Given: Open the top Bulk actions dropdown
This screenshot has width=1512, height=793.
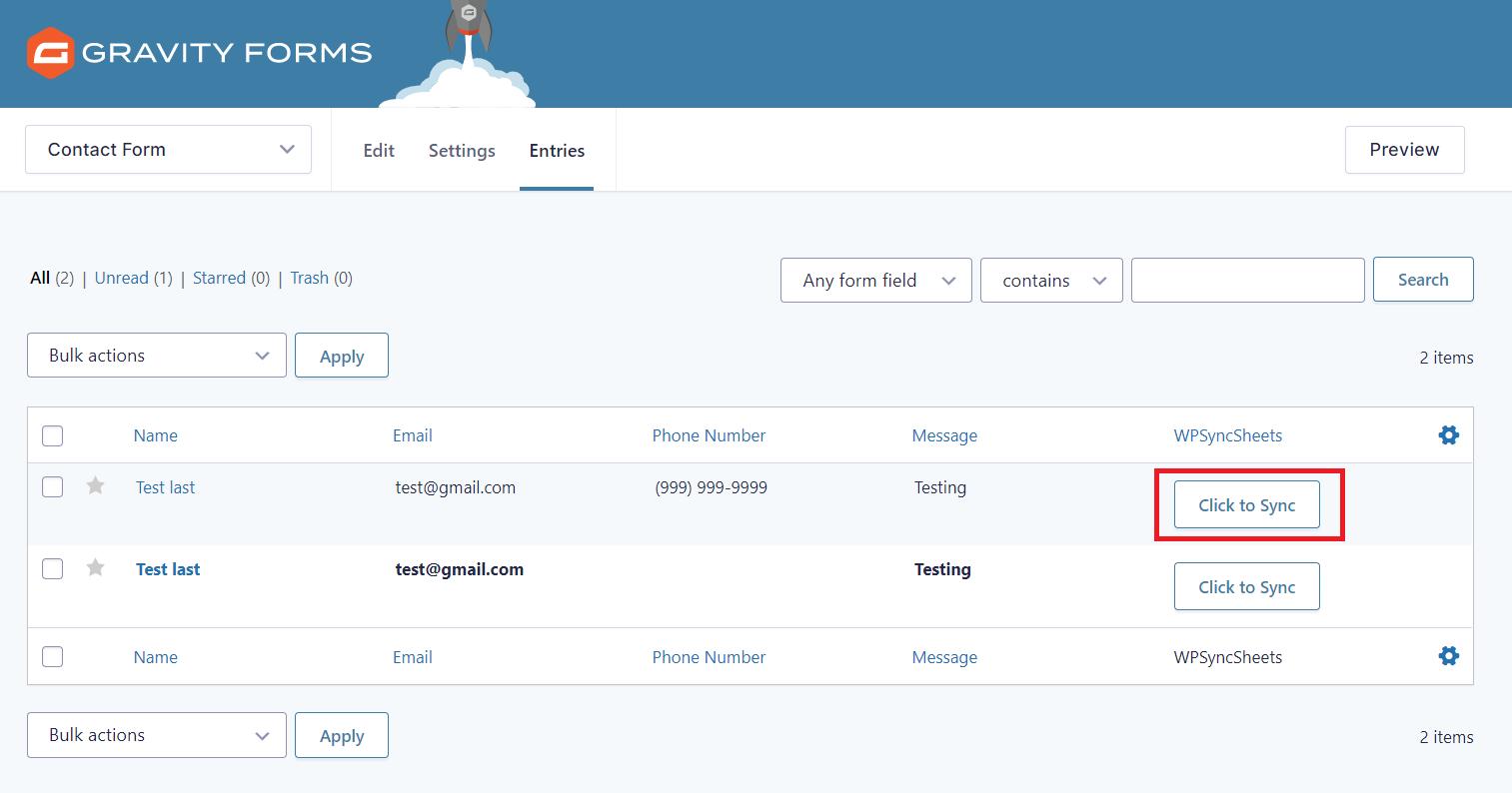Looking at the screenshot, I should coord(157,356).
